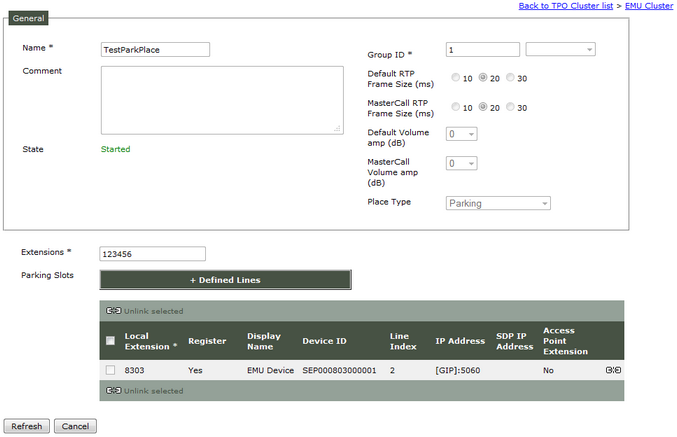Click the SDP IP Address column header
Viewport: 677px width, 437px height.
click(514, 341)
